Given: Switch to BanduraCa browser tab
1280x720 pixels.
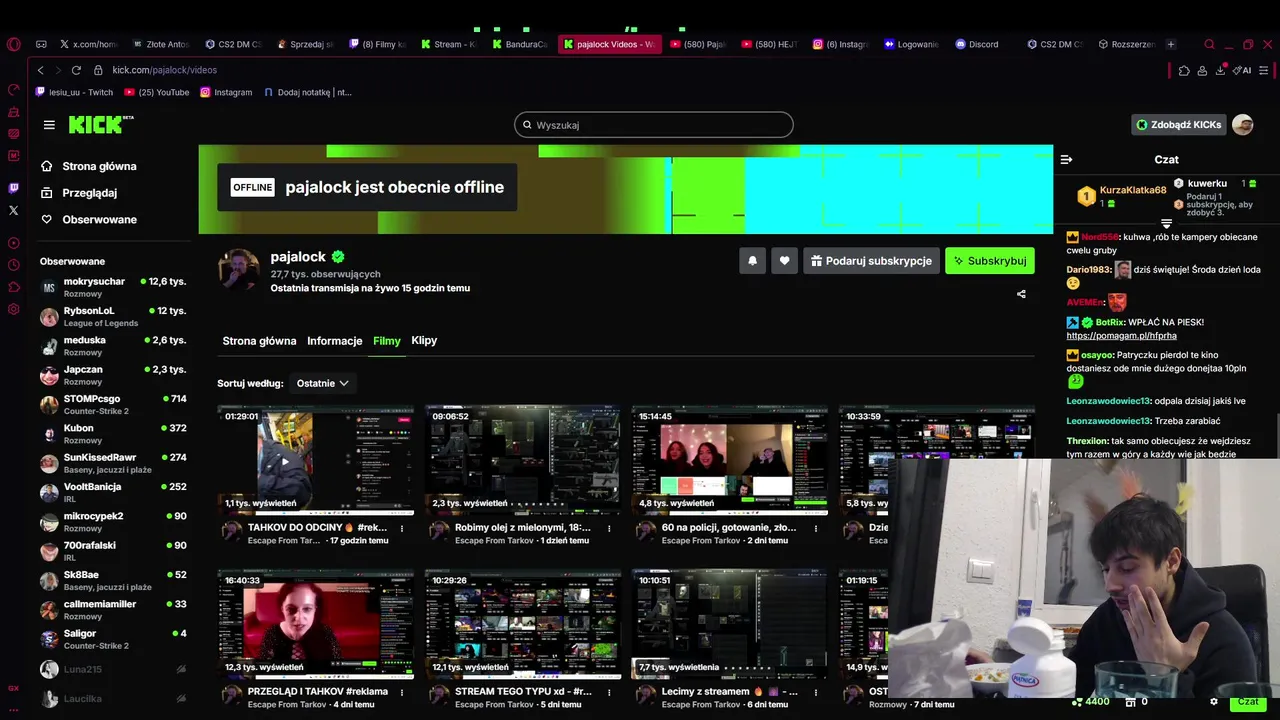Looking at the screenshot, I should tap(519, 44).
